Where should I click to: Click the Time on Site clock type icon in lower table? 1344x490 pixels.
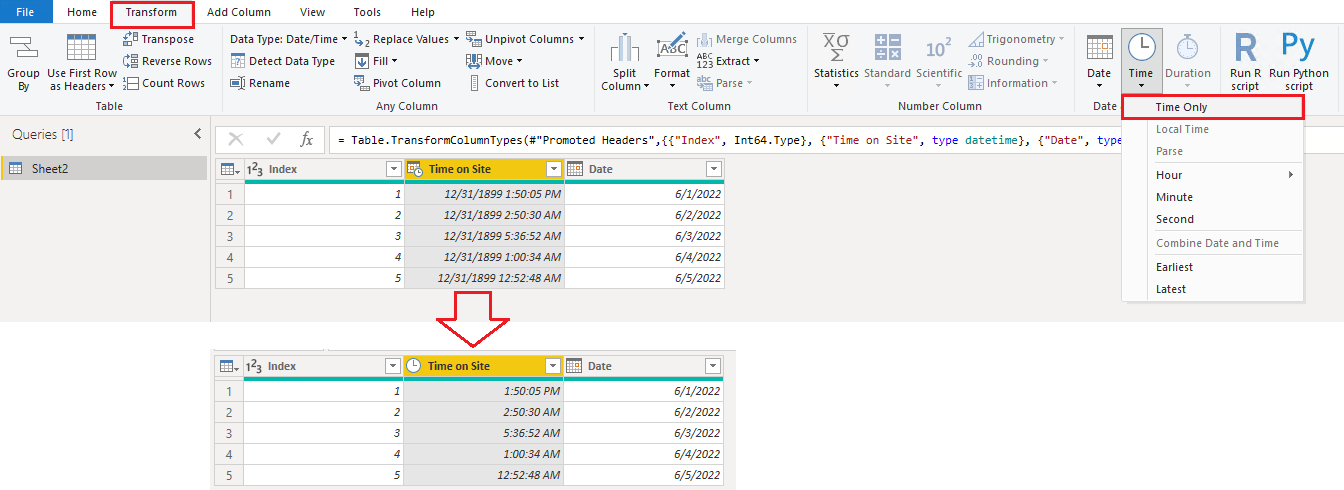coord(415,366)
